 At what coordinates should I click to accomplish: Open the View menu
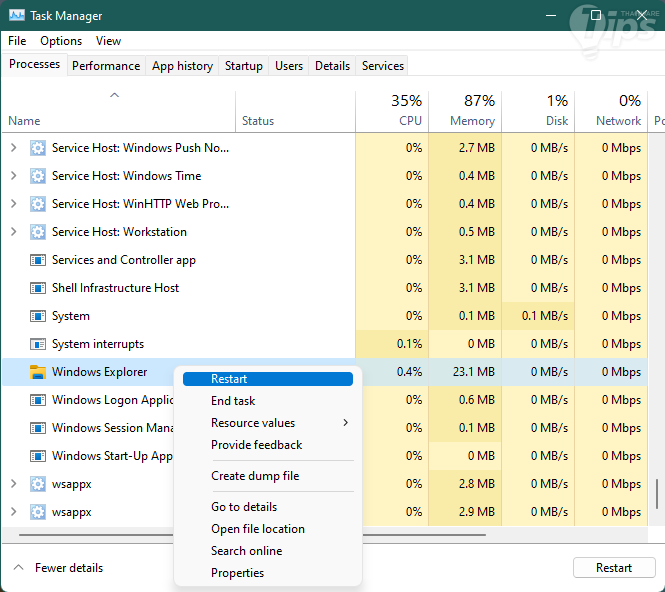point(108,41)
